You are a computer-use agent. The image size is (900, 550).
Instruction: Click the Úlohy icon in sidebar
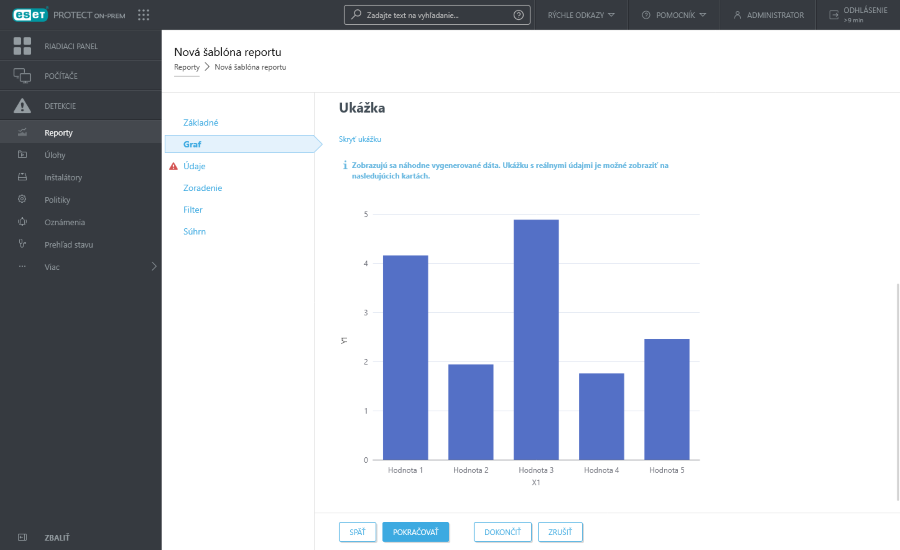pos(22,155)
